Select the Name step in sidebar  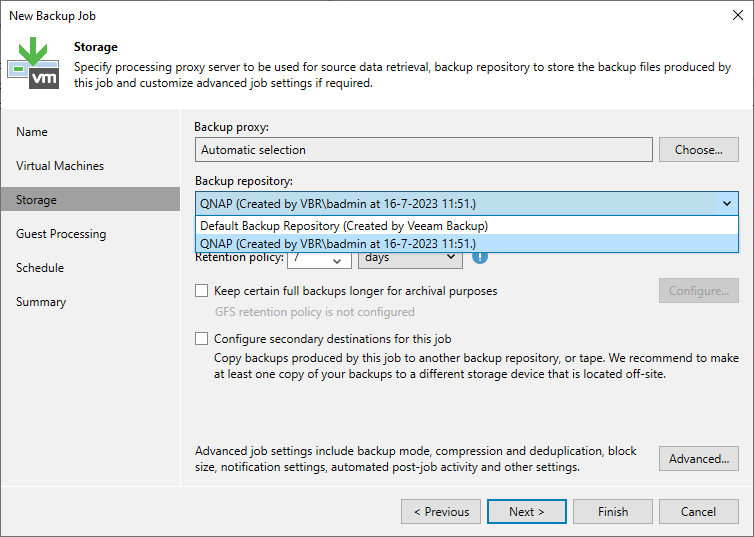pos(32,132)
